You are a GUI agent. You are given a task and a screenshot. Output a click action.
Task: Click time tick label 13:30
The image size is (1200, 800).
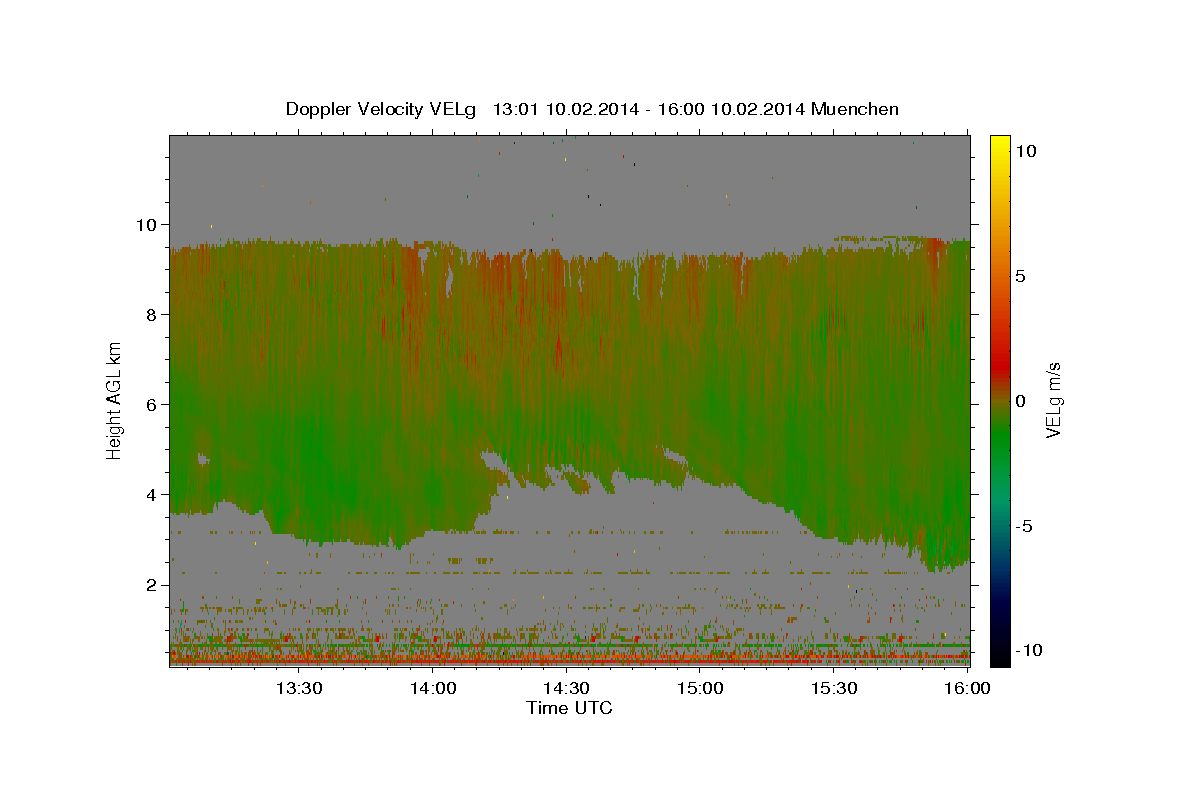(298, 688)
